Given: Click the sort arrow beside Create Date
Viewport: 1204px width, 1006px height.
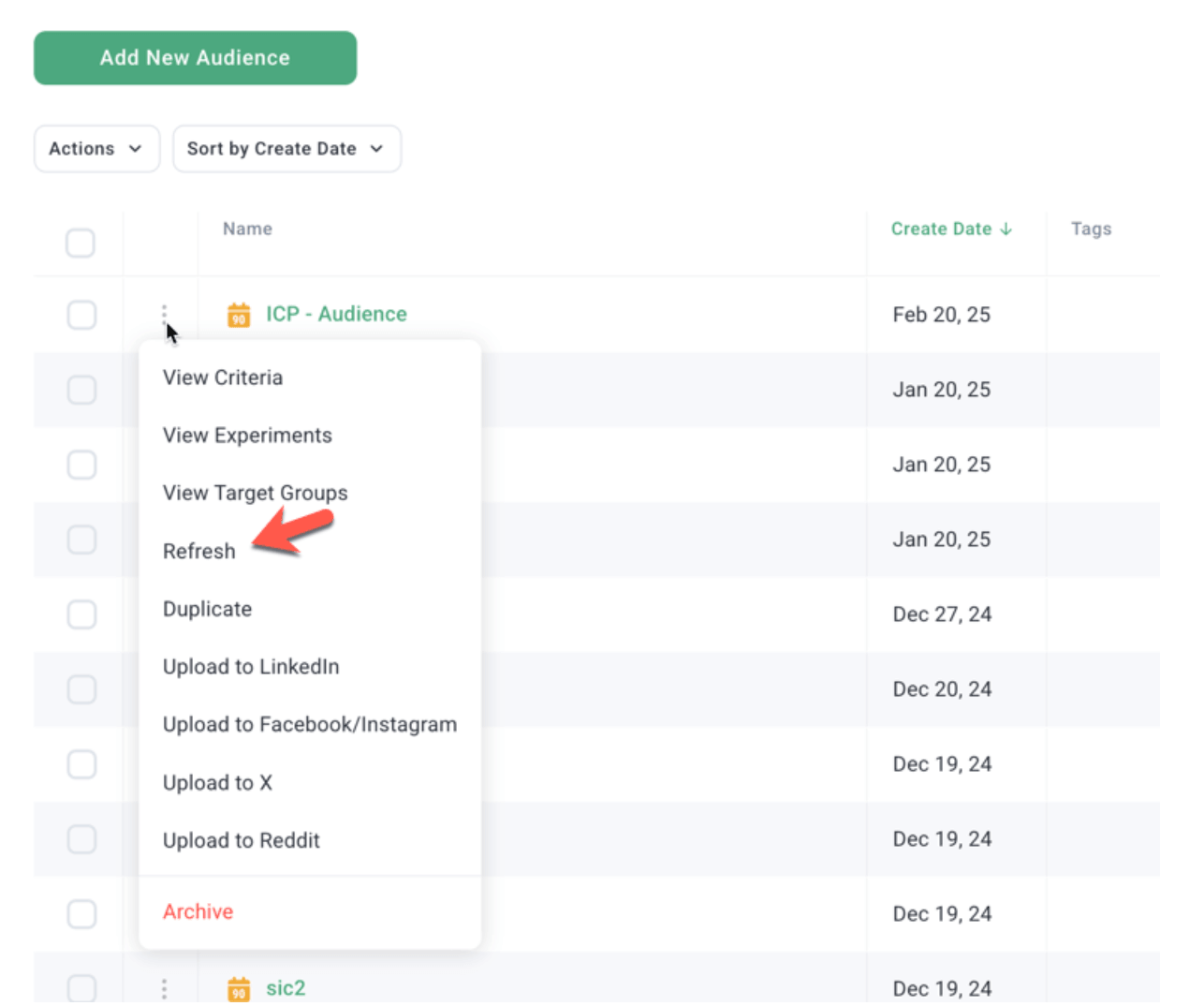Looking at the screenshot, I should click(1006, 229).
